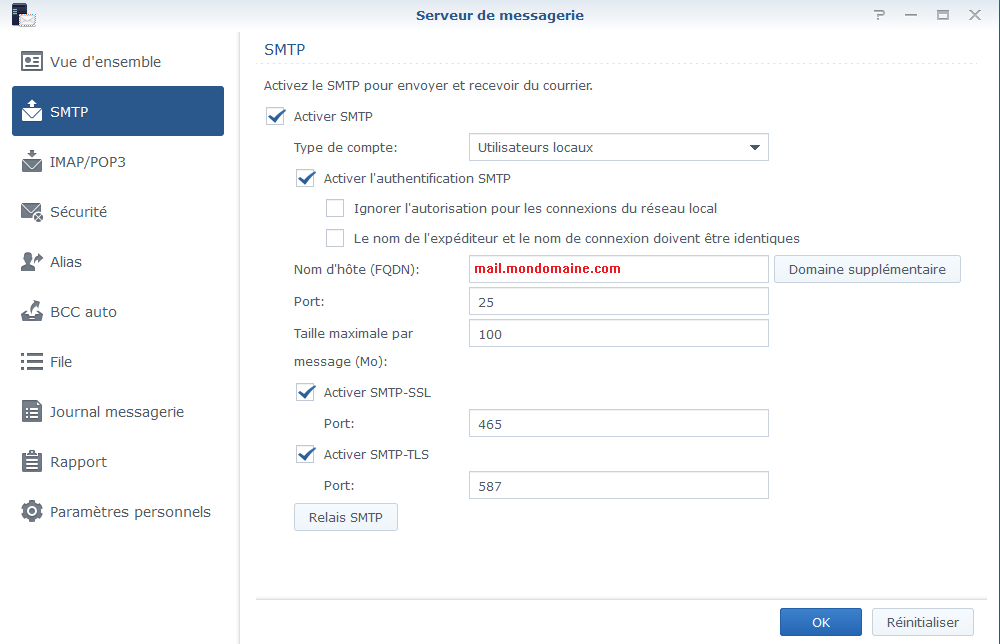1000x644 pixels.
Task: Click the BCC auto icon
Action: 32,312
